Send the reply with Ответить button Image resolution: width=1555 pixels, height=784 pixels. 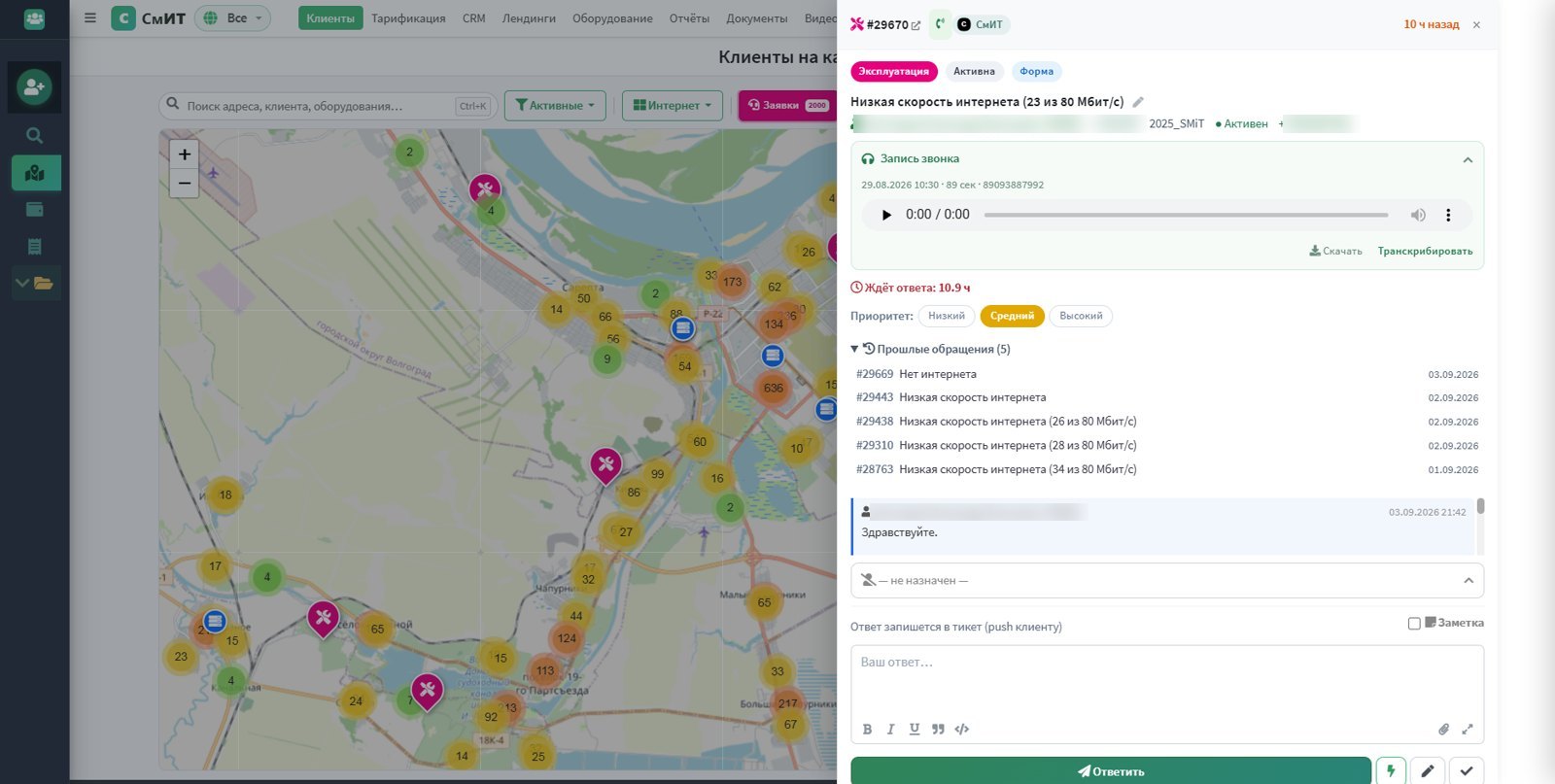[x=1111, y=770]
